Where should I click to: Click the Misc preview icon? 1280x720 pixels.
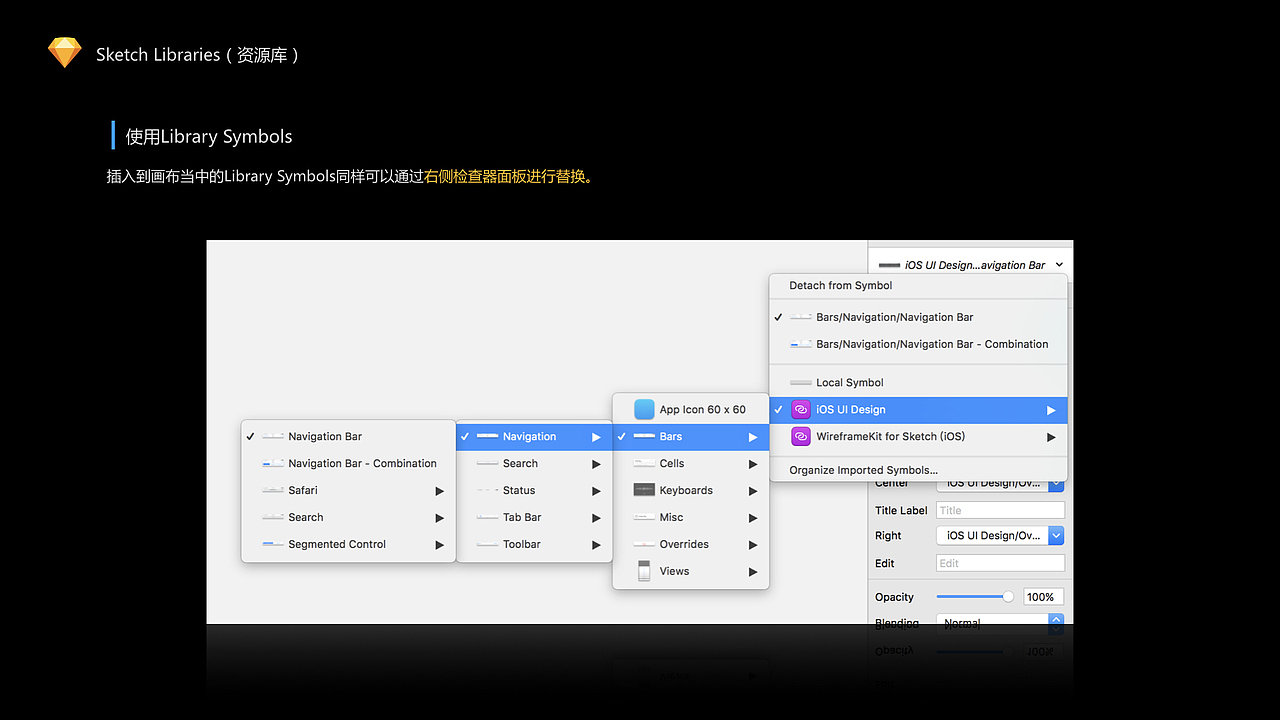644,517
